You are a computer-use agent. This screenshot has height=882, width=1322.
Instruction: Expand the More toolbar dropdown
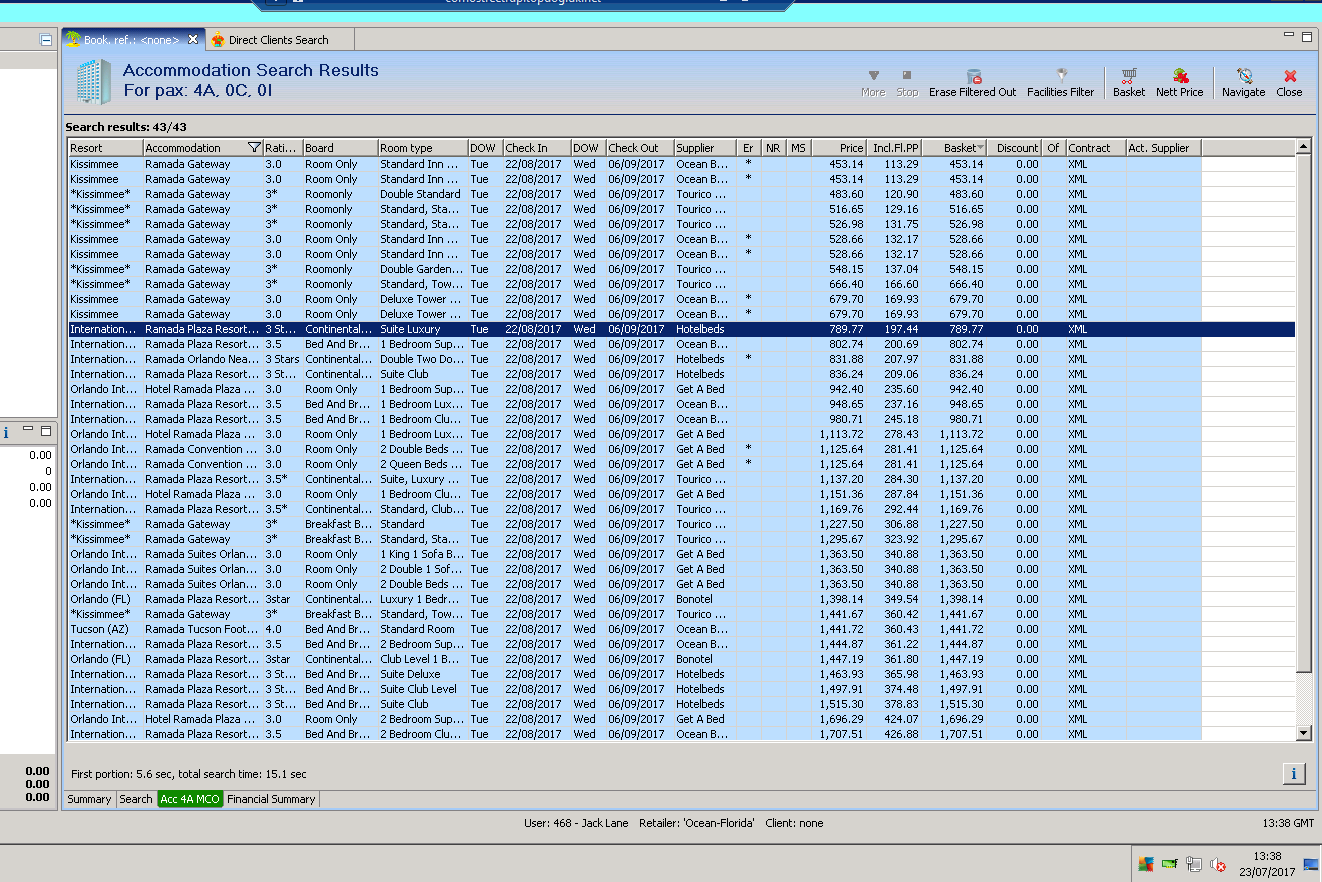[873, 82]
